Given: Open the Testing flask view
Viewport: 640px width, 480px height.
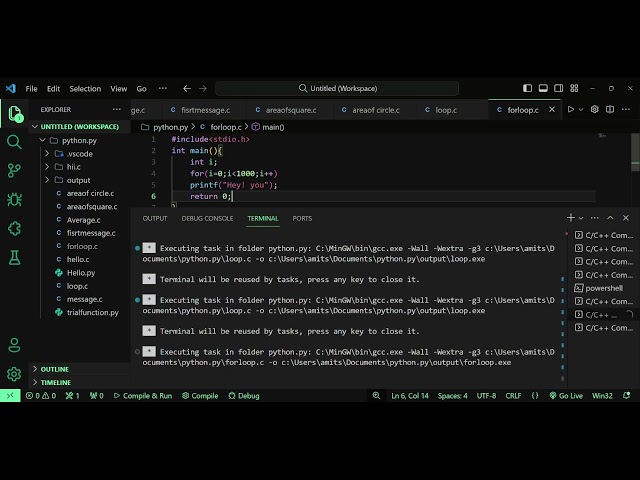Looking at the screenshot, I should 14,258.
